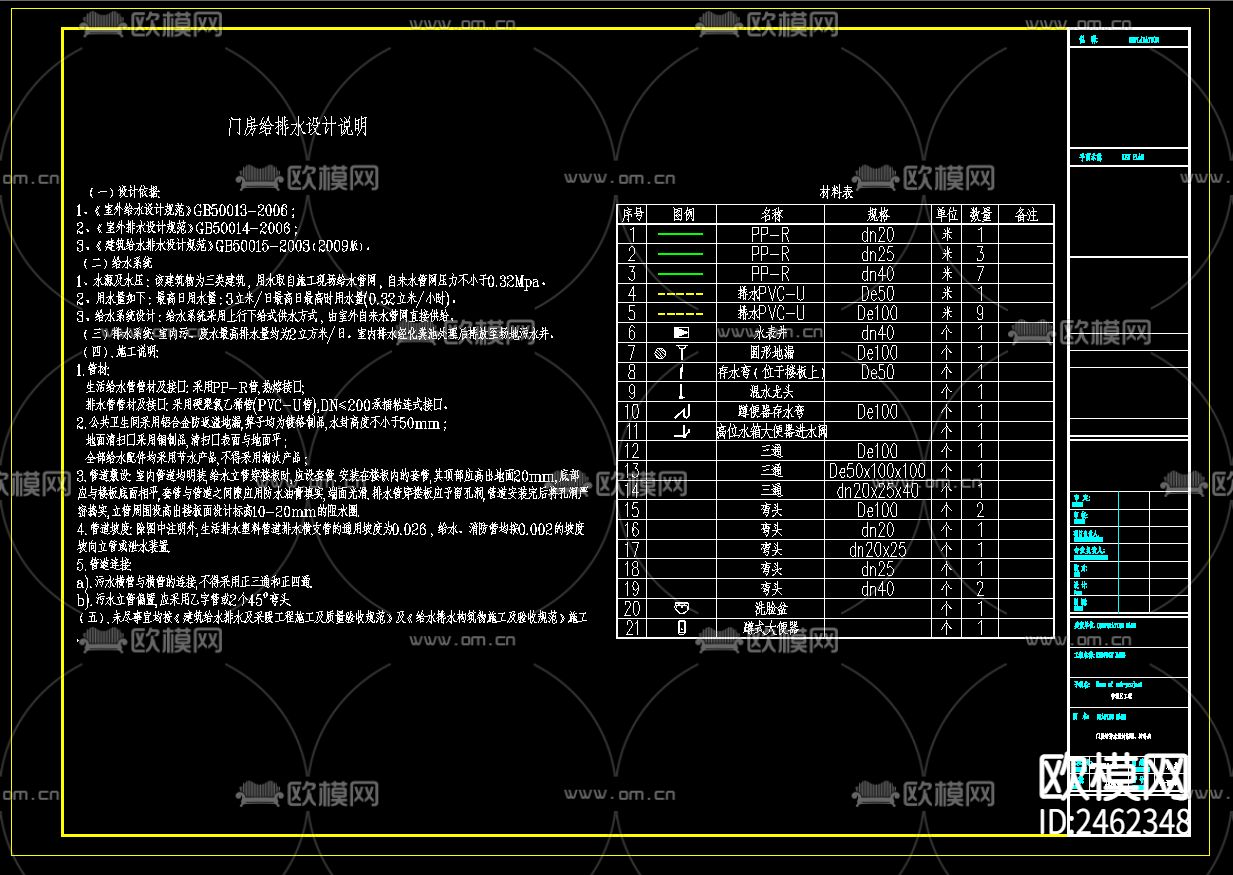1233x875 pixels.
Task: Select the dn20x25 cell in row 17
Action: (878, 549)
